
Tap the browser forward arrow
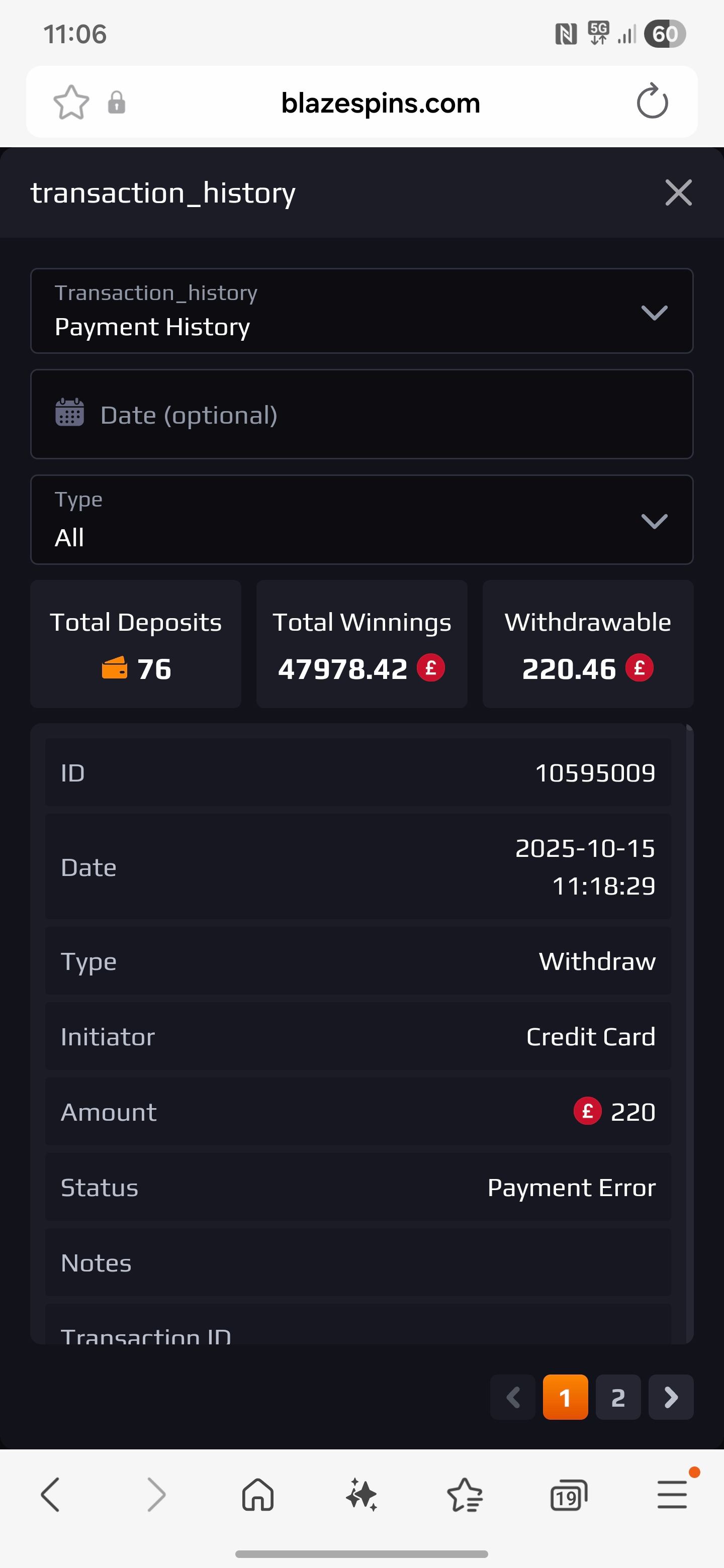(x=156, y=1495)
